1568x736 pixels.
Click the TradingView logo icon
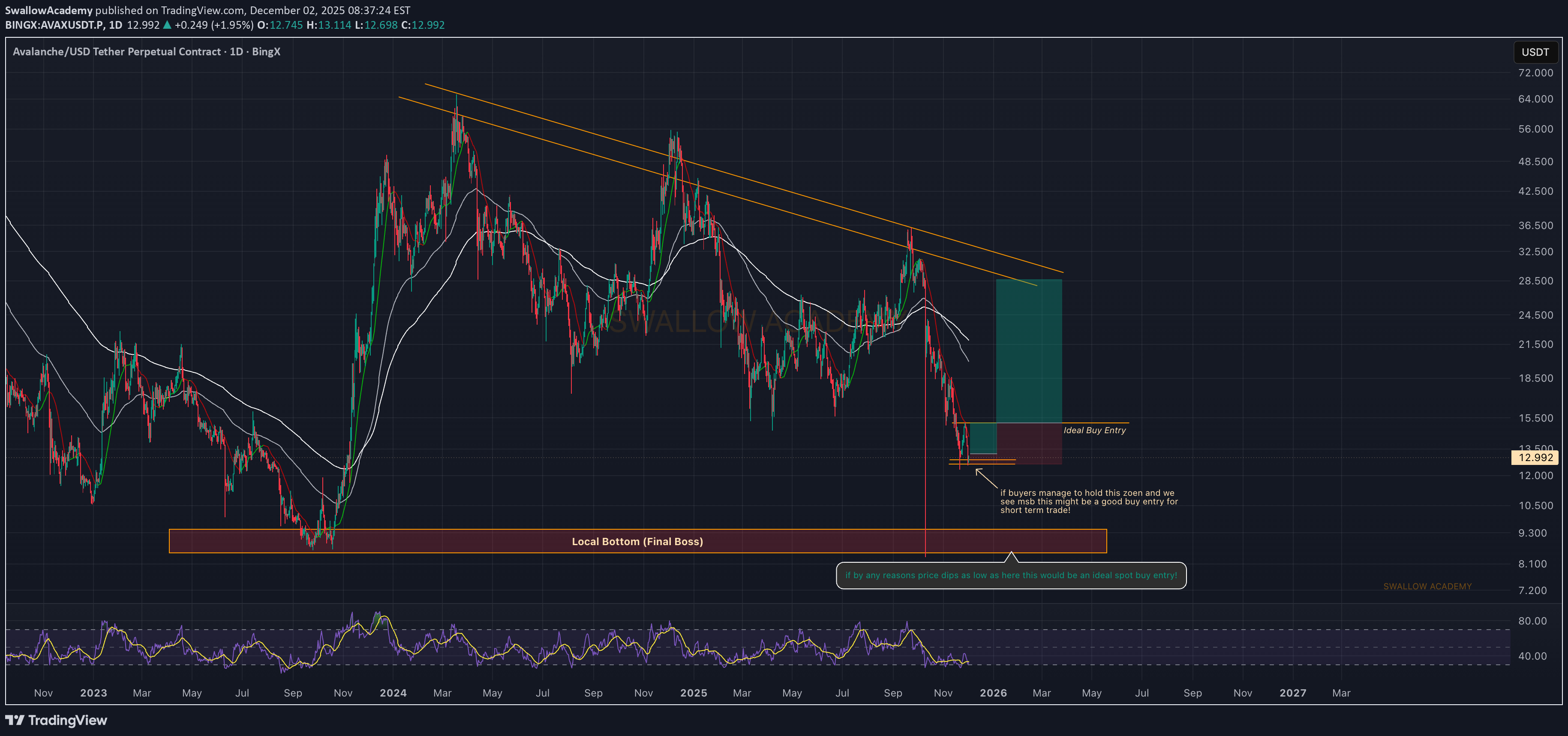(15, 720)
